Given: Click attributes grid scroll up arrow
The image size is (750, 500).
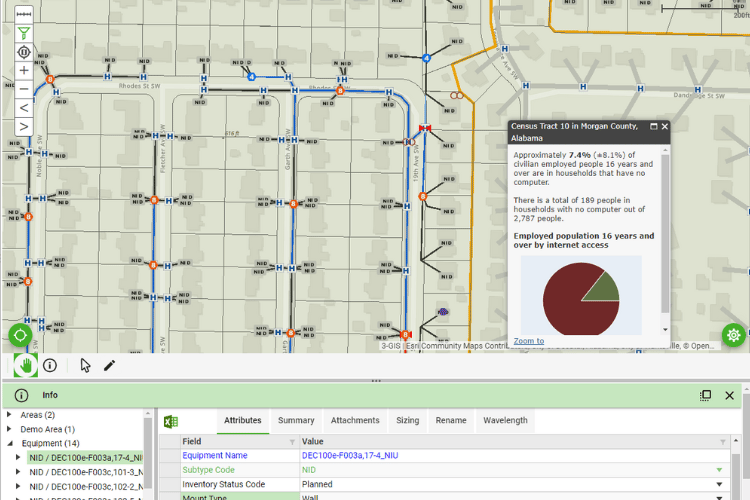Looking at the screenshot, I should click(x=735, y=440).
